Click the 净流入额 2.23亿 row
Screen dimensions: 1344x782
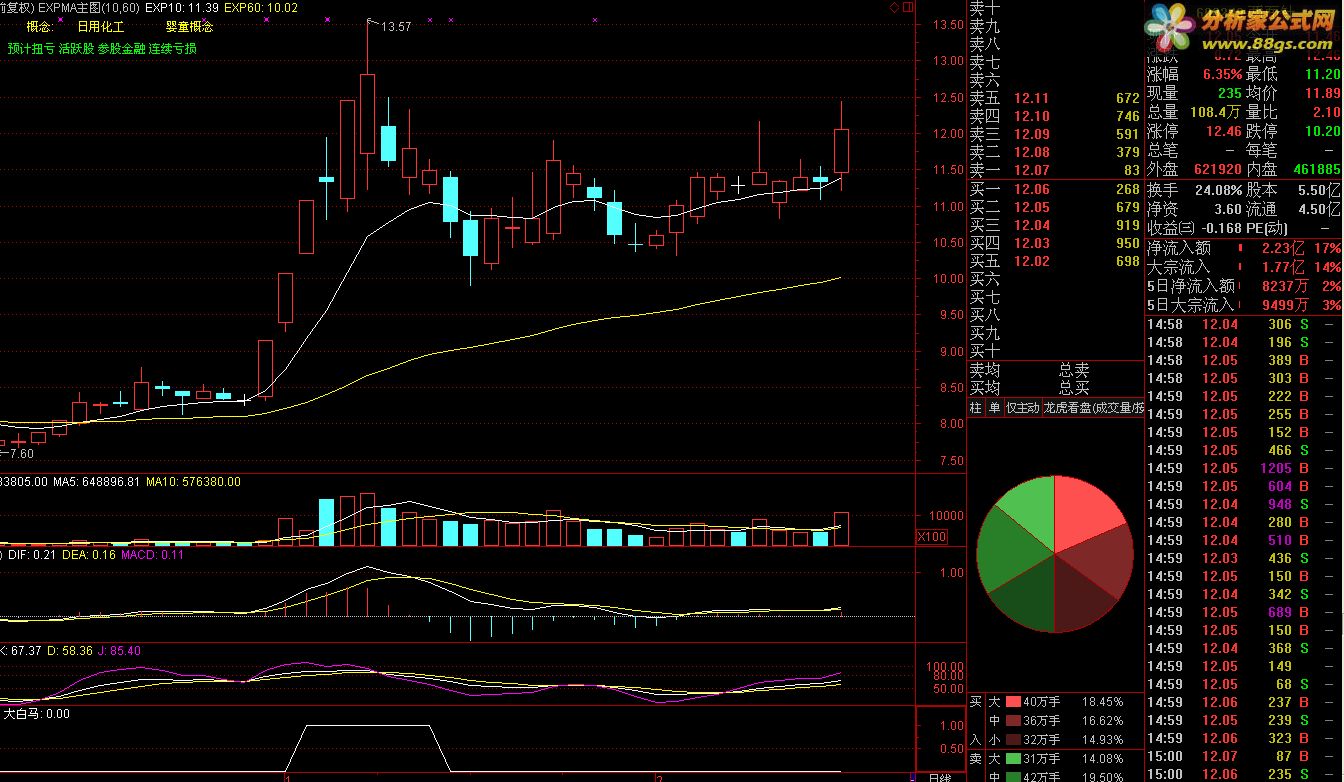pyautogui.click(x=1243, y=248)
